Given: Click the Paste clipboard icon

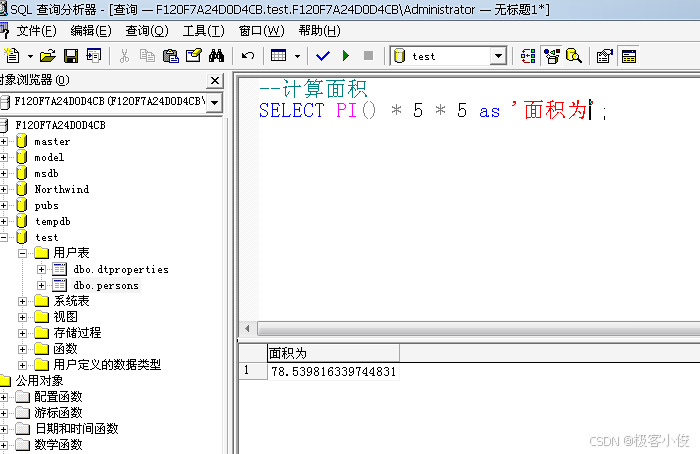Looking at the screenshot, I should point(171,56).
